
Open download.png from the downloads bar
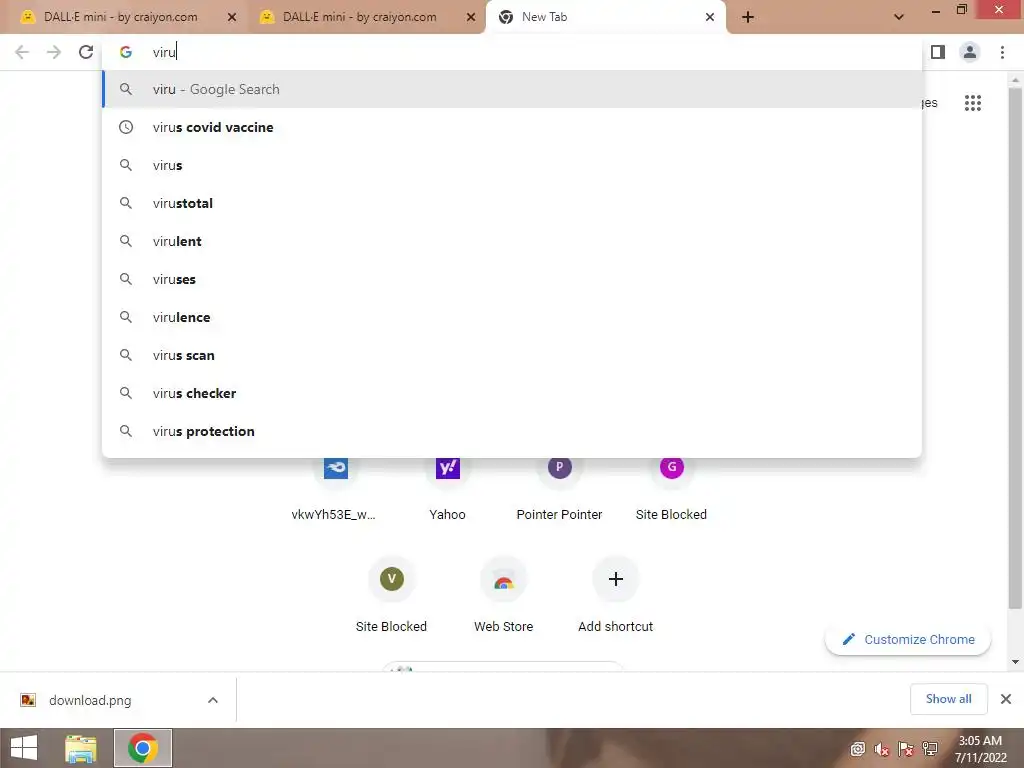(90, 700)
